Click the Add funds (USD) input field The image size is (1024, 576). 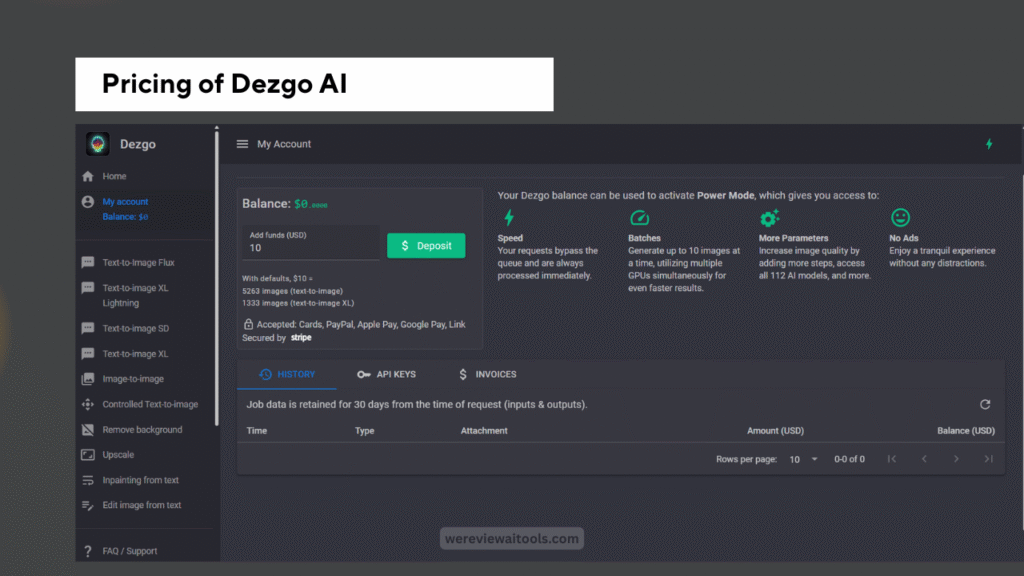coord(311,243)
